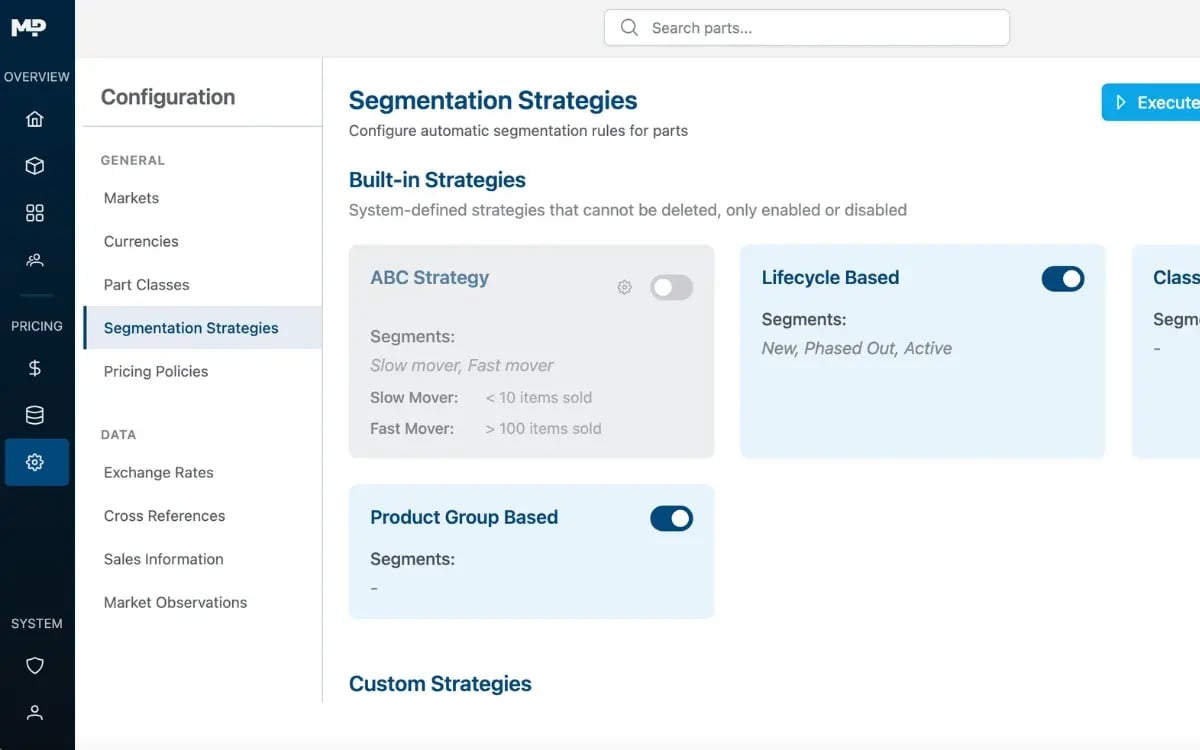Select Markets in the configuration menu
The width and height of the screenshot is (1200, 750).
click(x=130, y=198)
